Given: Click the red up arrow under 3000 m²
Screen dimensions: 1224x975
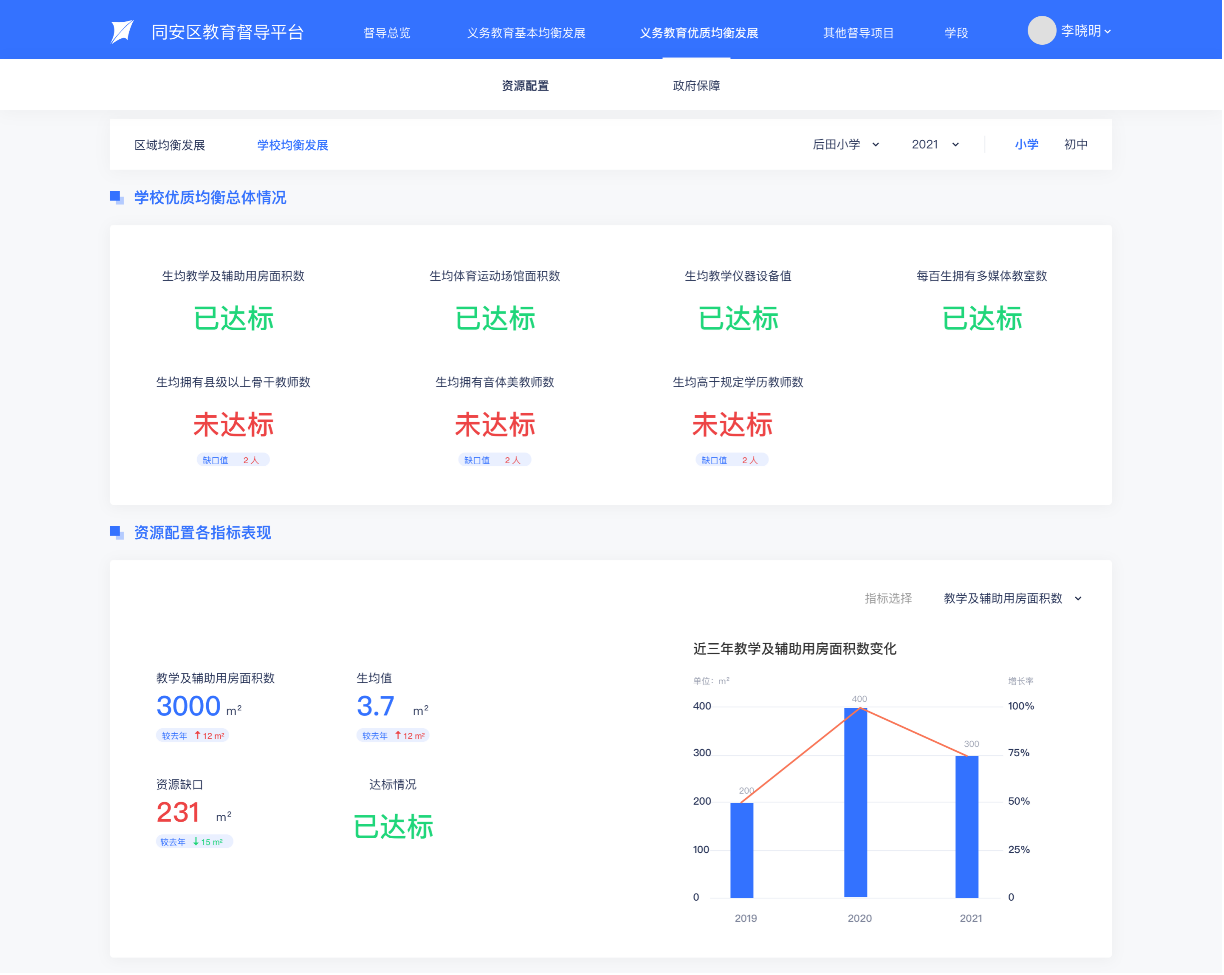Looking at the screenshot, I should [198, 736].
